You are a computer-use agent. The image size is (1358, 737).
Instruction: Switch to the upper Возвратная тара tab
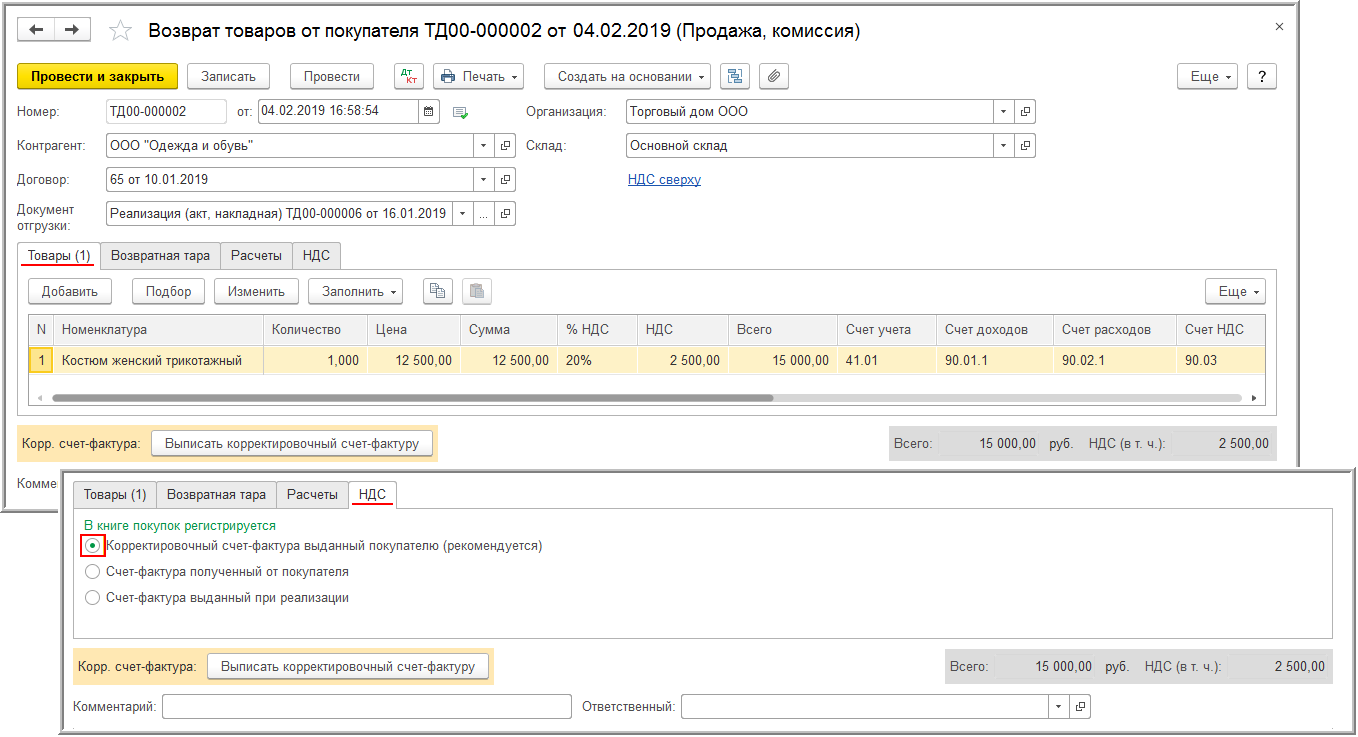(x=160, y=255)
